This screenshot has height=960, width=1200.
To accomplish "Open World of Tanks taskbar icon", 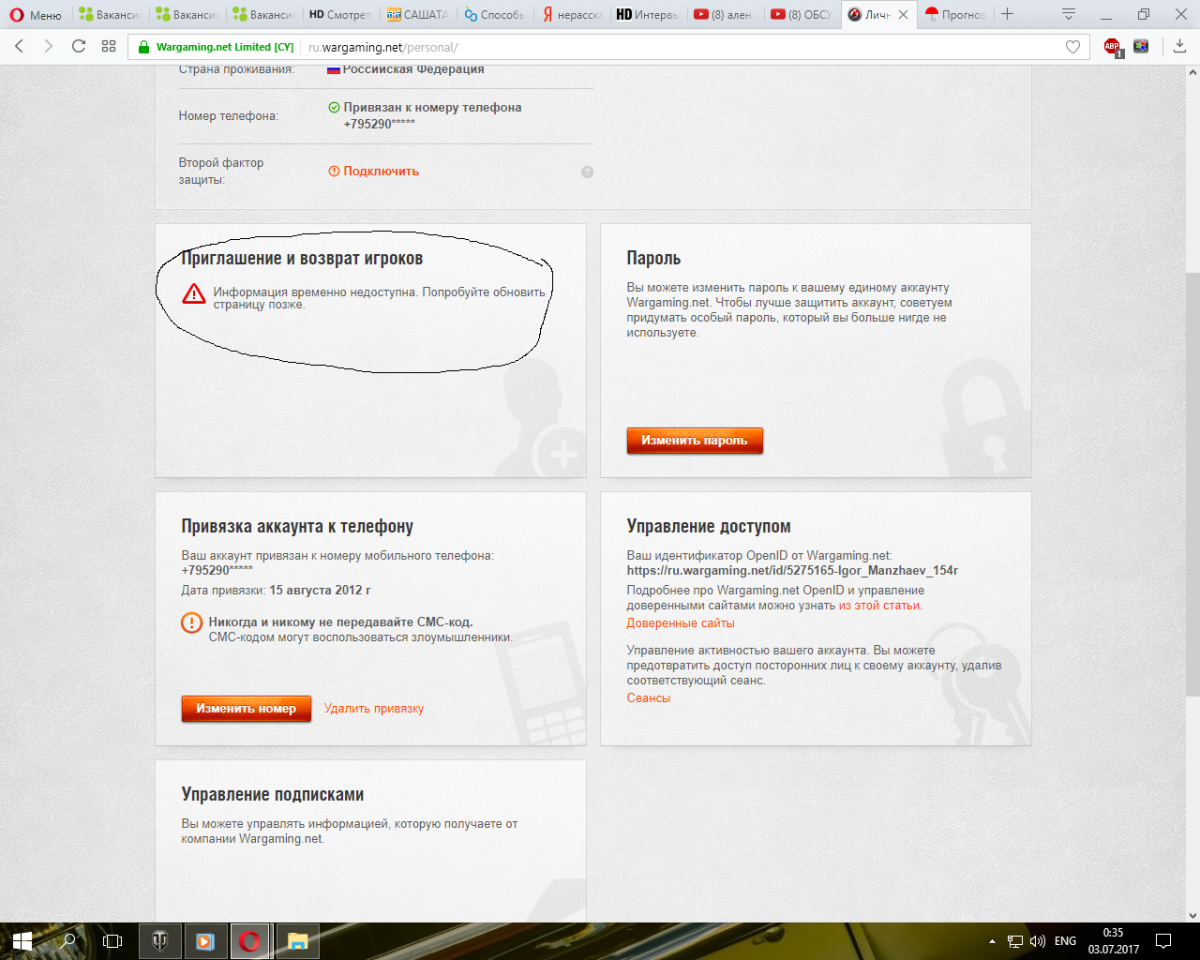I will click(x=160, y=941).
